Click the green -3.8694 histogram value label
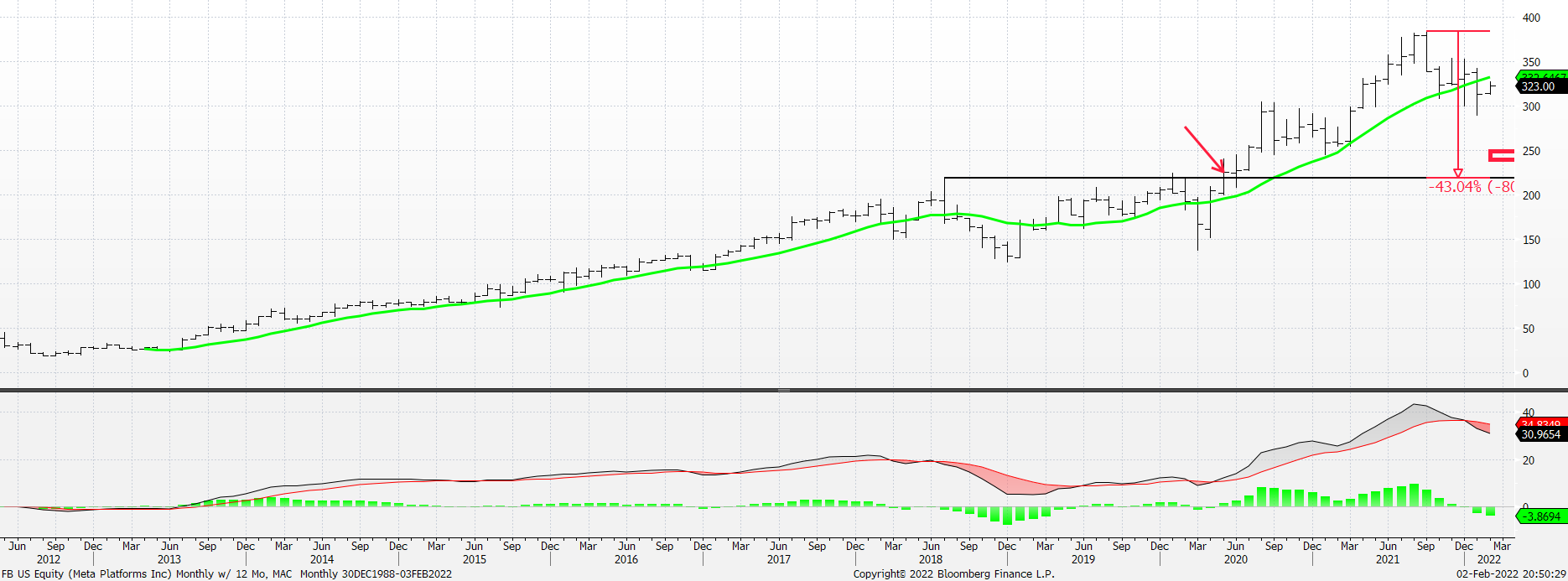Viewport: 1568px width, 581px height. pyautogui.click(x=1541, y=516)
